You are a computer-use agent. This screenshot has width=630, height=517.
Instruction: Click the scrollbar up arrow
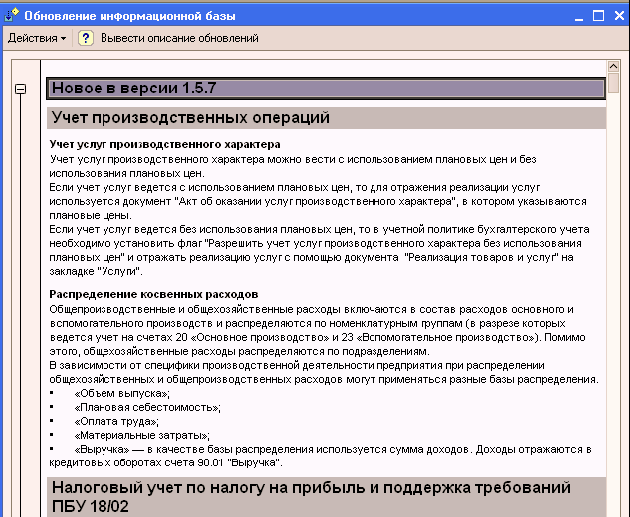(614, 67)
